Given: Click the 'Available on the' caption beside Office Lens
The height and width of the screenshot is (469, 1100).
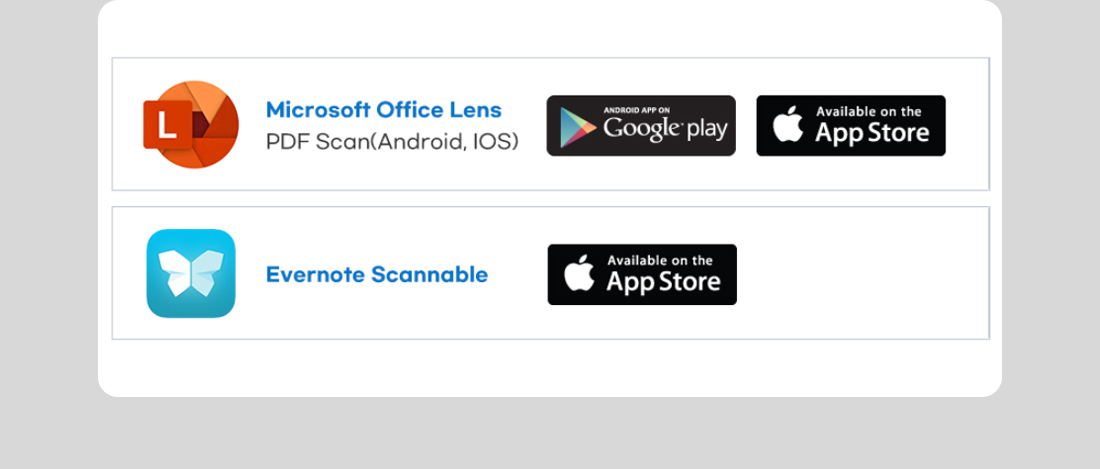Looking at the screenshot, I should 869,111.
